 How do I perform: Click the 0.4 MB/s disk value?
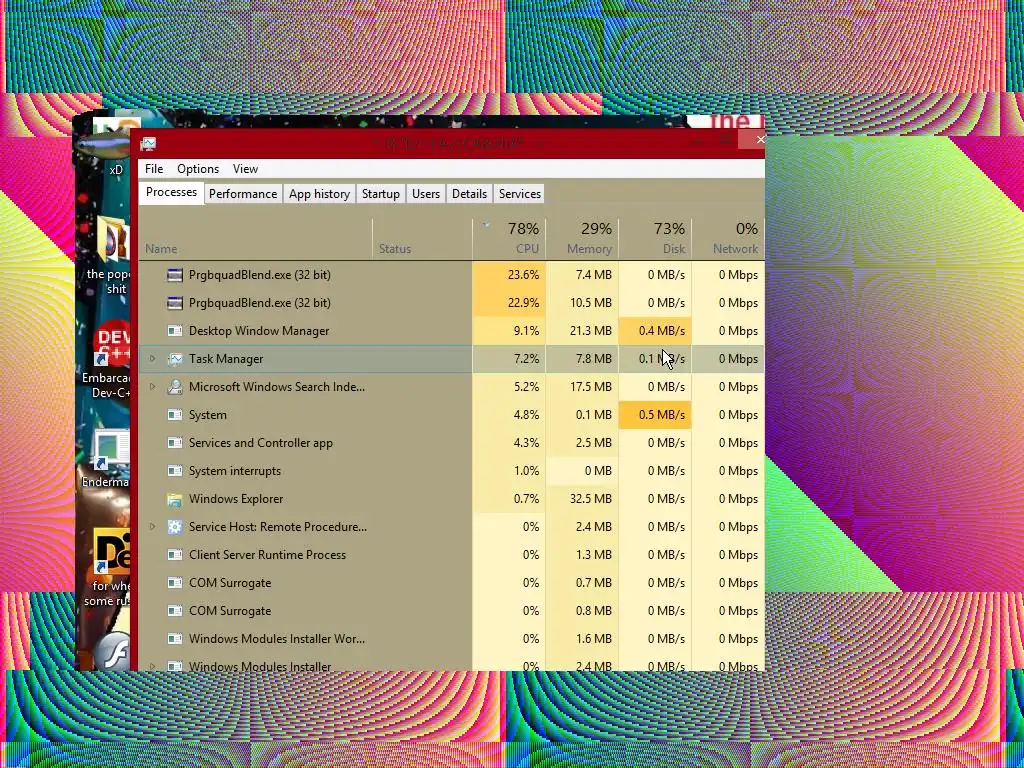click(662, 331)
